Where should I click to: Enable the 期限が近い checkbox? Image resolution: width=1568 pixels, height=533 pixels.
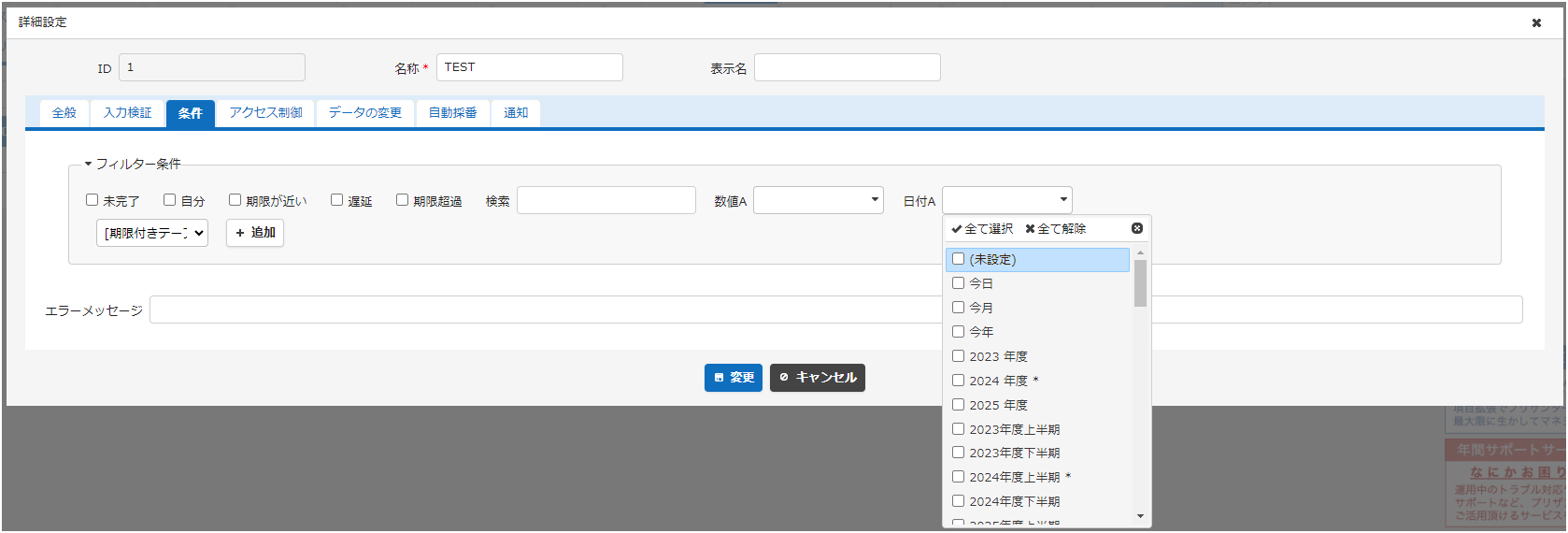(235, 200)
